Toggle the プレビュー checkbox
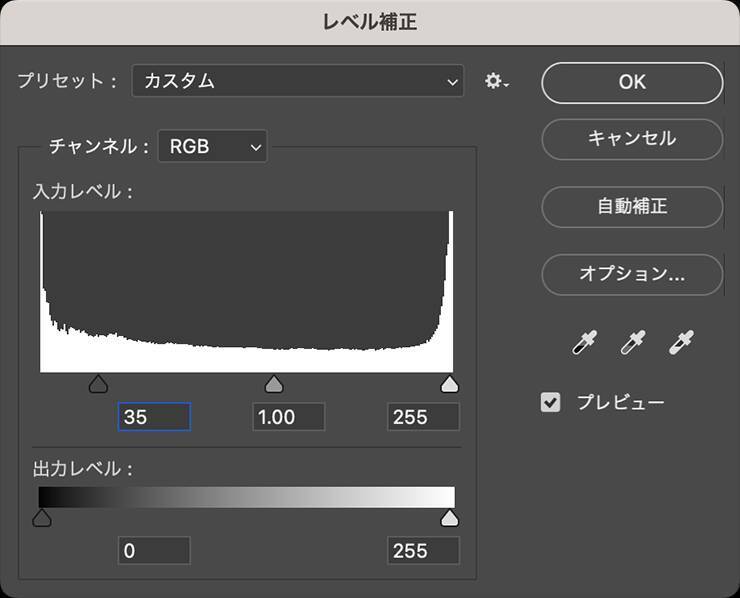 click(x=551, y=402)
